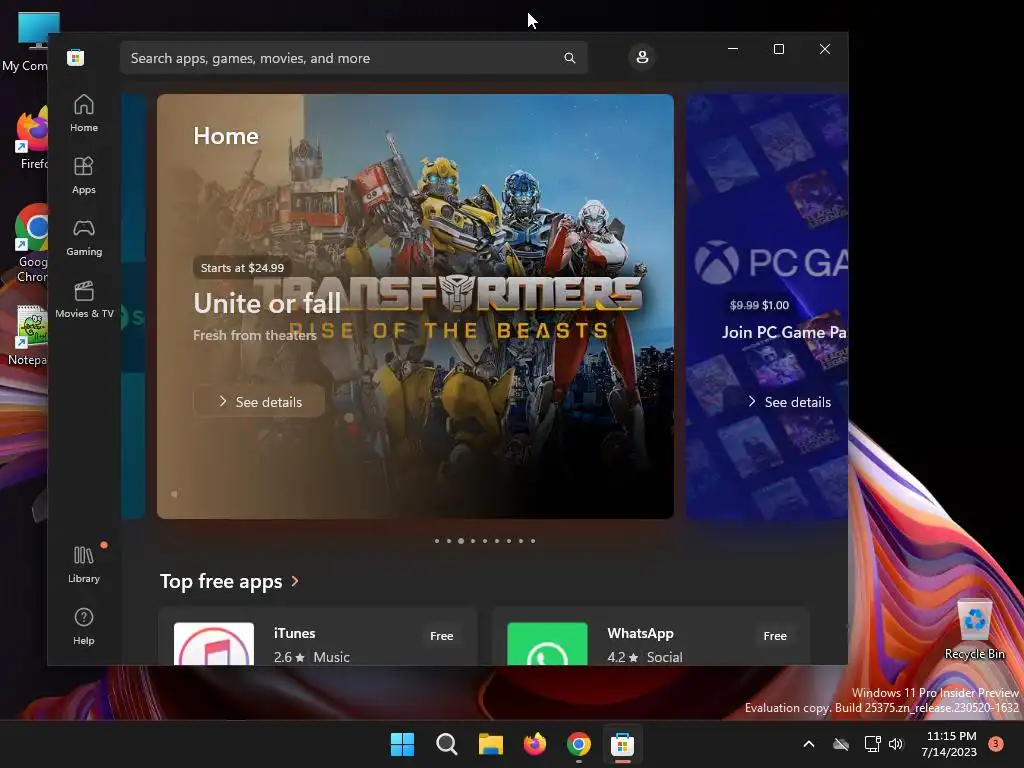Select the WhatsApp app title

click(640, 633)
